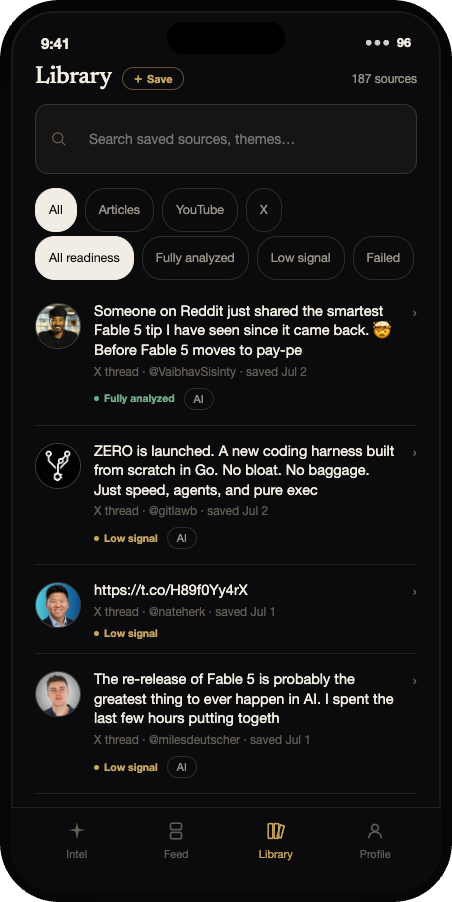Expand the Fable 5 Reddit tip chevron
The width and height of the screenshot is (452, 902).
tap(414, 312)
